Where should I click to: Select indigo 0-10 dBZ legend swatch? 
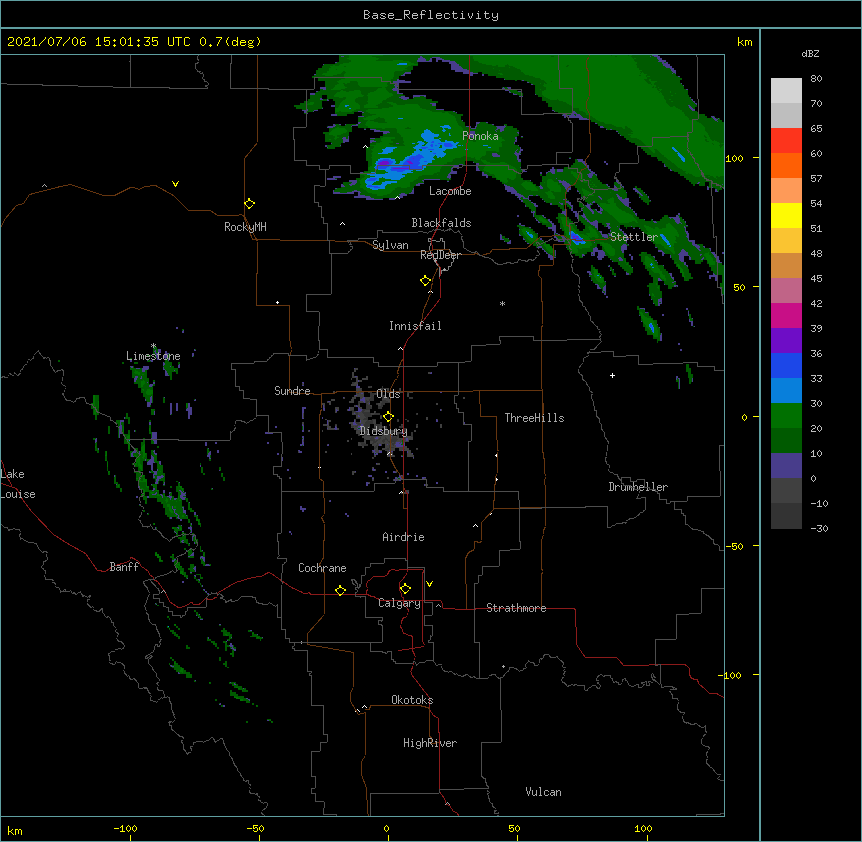[x=786, y=466]
